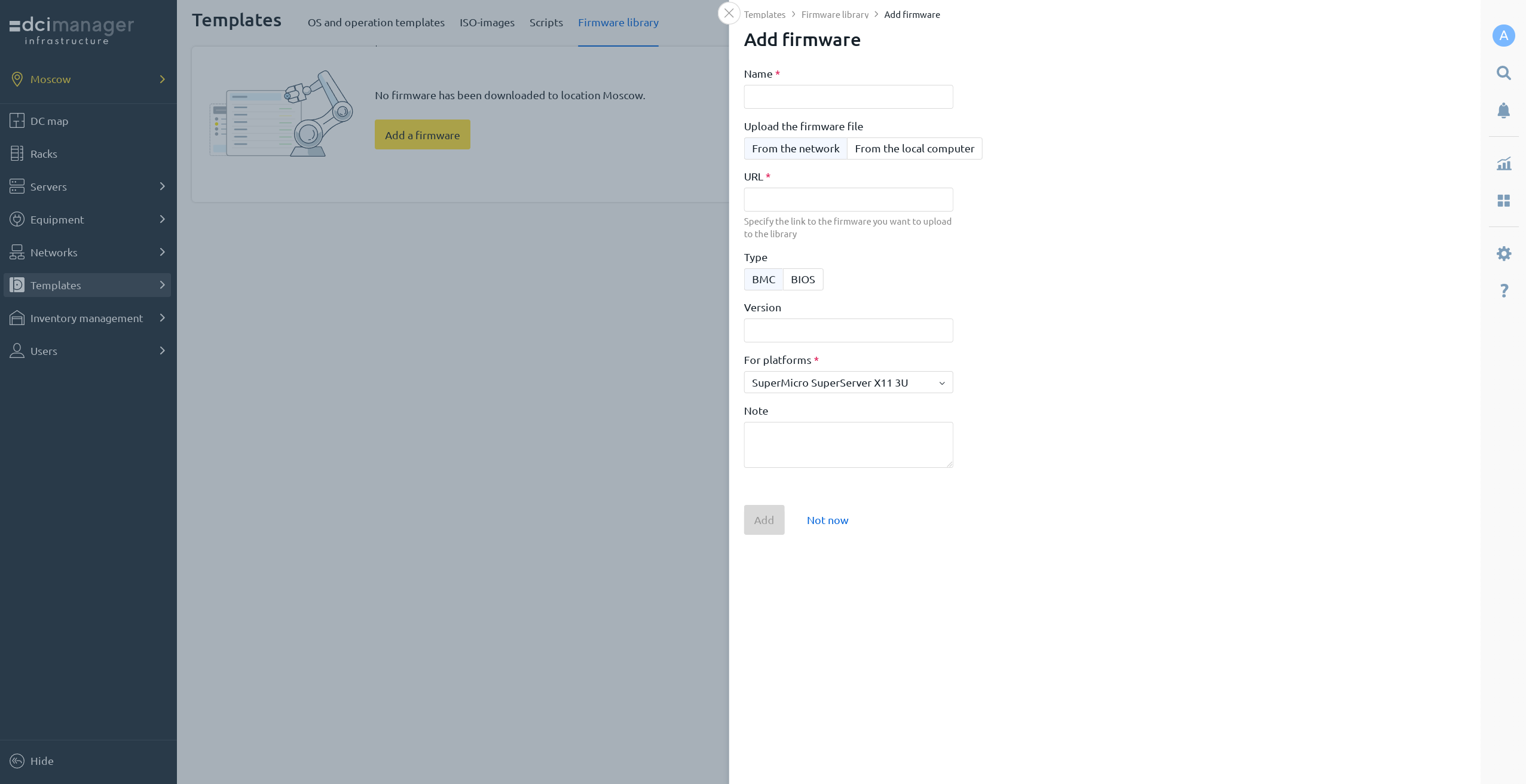
Task: Open settings gear icon
Action: (x=1503, y=254)
